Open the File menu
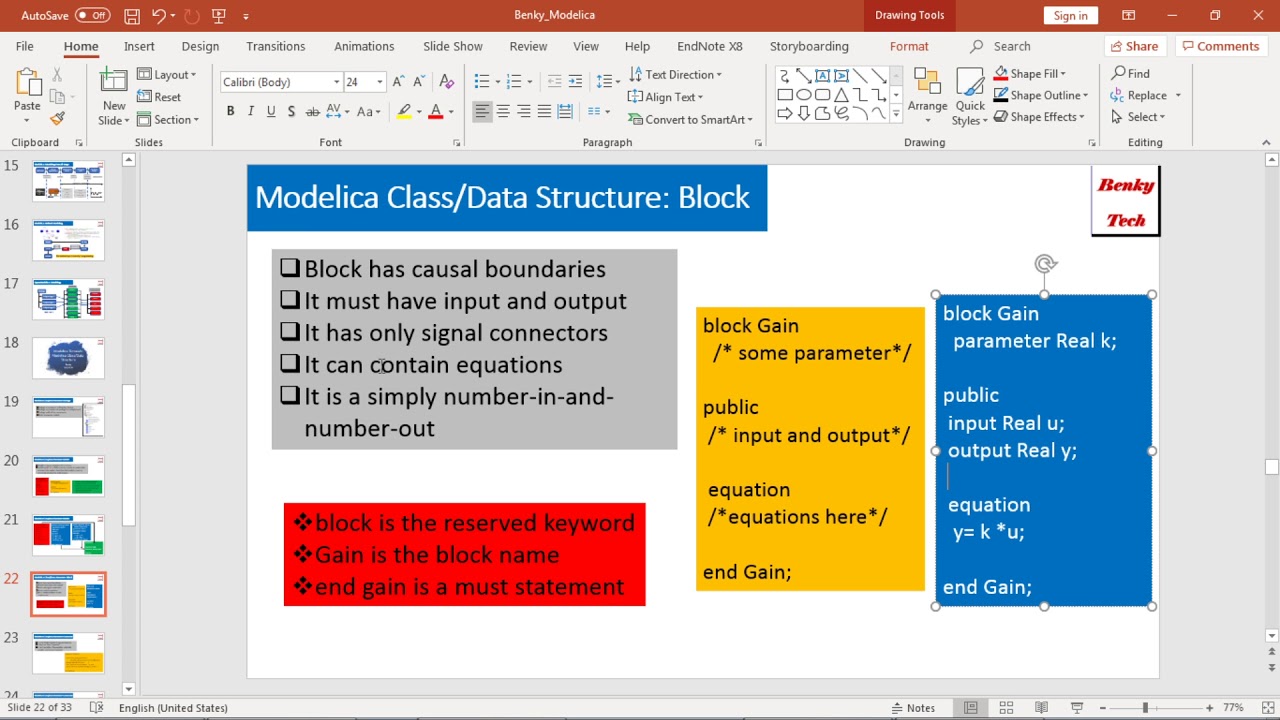 pos(25,46)
